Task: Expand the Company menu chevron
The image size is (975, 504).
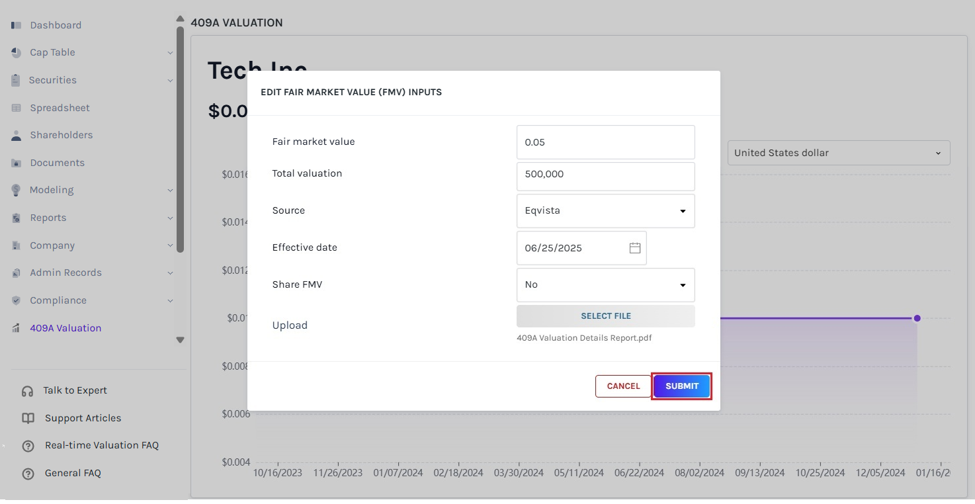Action: click(170, 245)
